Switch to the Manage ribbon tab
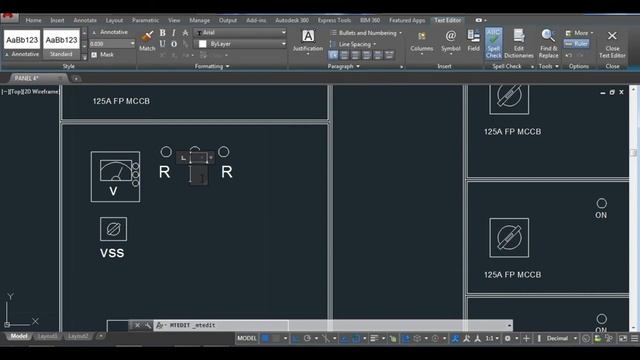This screenshot has height=360, width=640. [199, 20]
